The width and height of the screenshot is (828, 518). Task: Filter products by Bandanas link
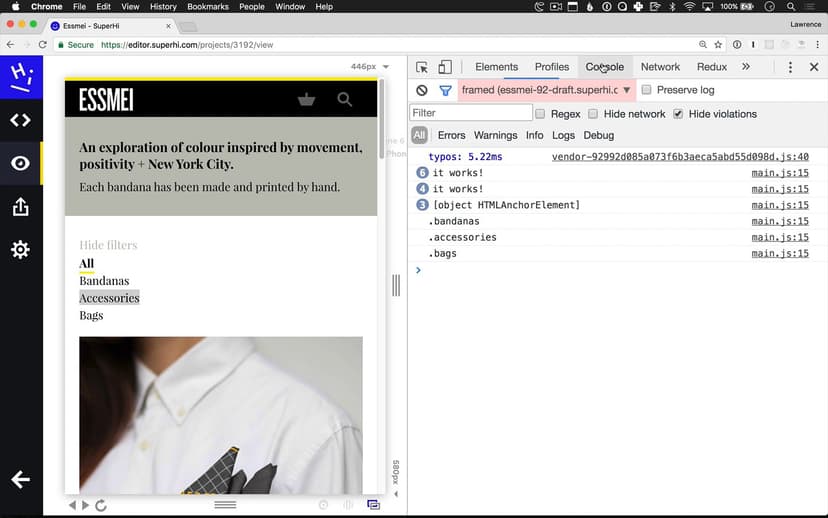(104, 281)
